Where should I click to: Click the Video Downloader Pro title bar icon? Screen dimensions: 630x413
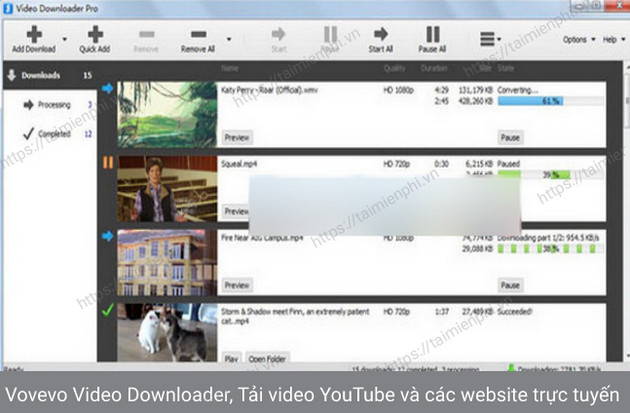(x=8, y=8)
